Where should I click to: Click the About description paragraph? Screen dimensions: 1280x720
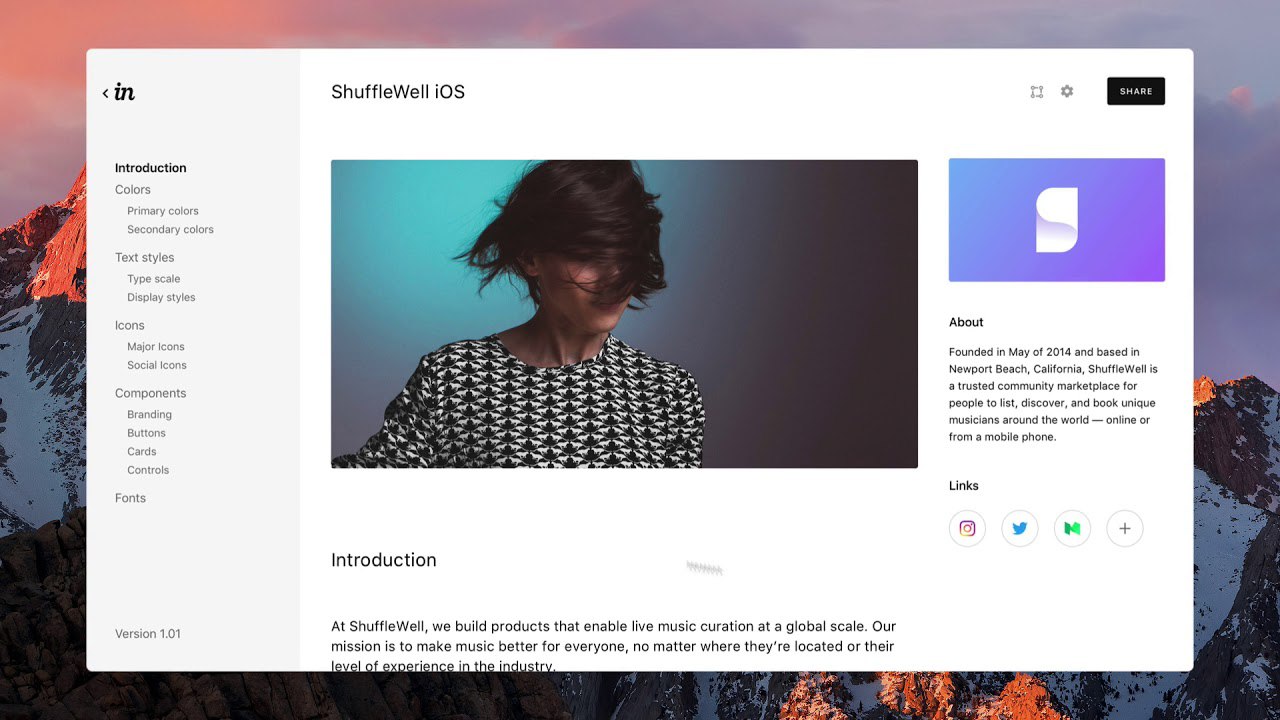[x=1053, y=394]
